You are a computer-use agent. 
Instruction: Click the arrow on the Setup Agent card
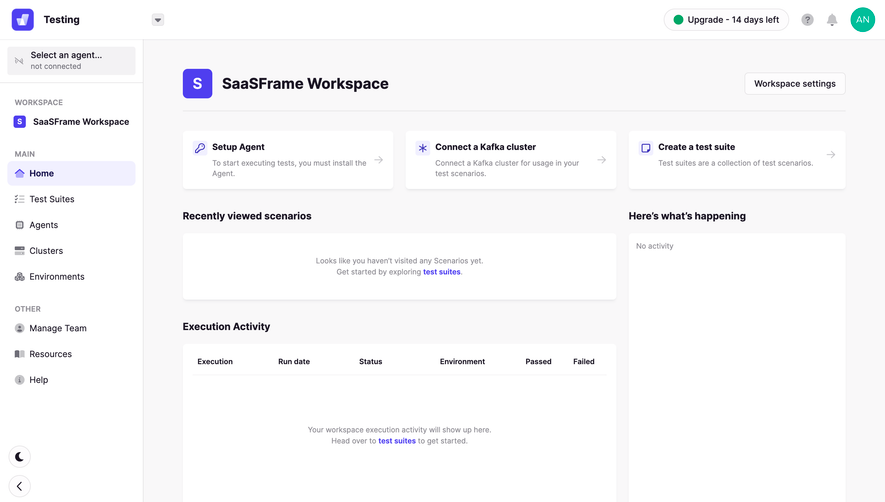click(379, 160)
